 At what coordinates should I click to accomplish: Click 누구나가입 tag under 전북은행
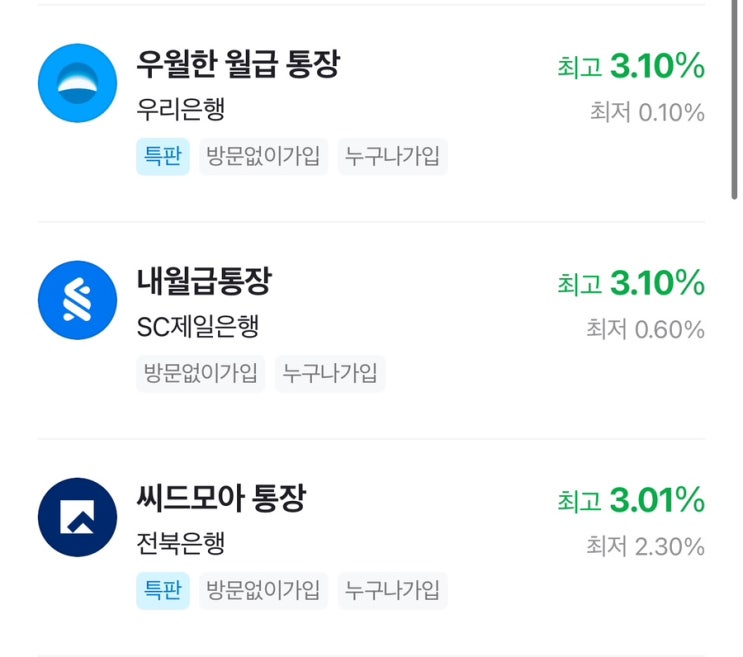392,591
